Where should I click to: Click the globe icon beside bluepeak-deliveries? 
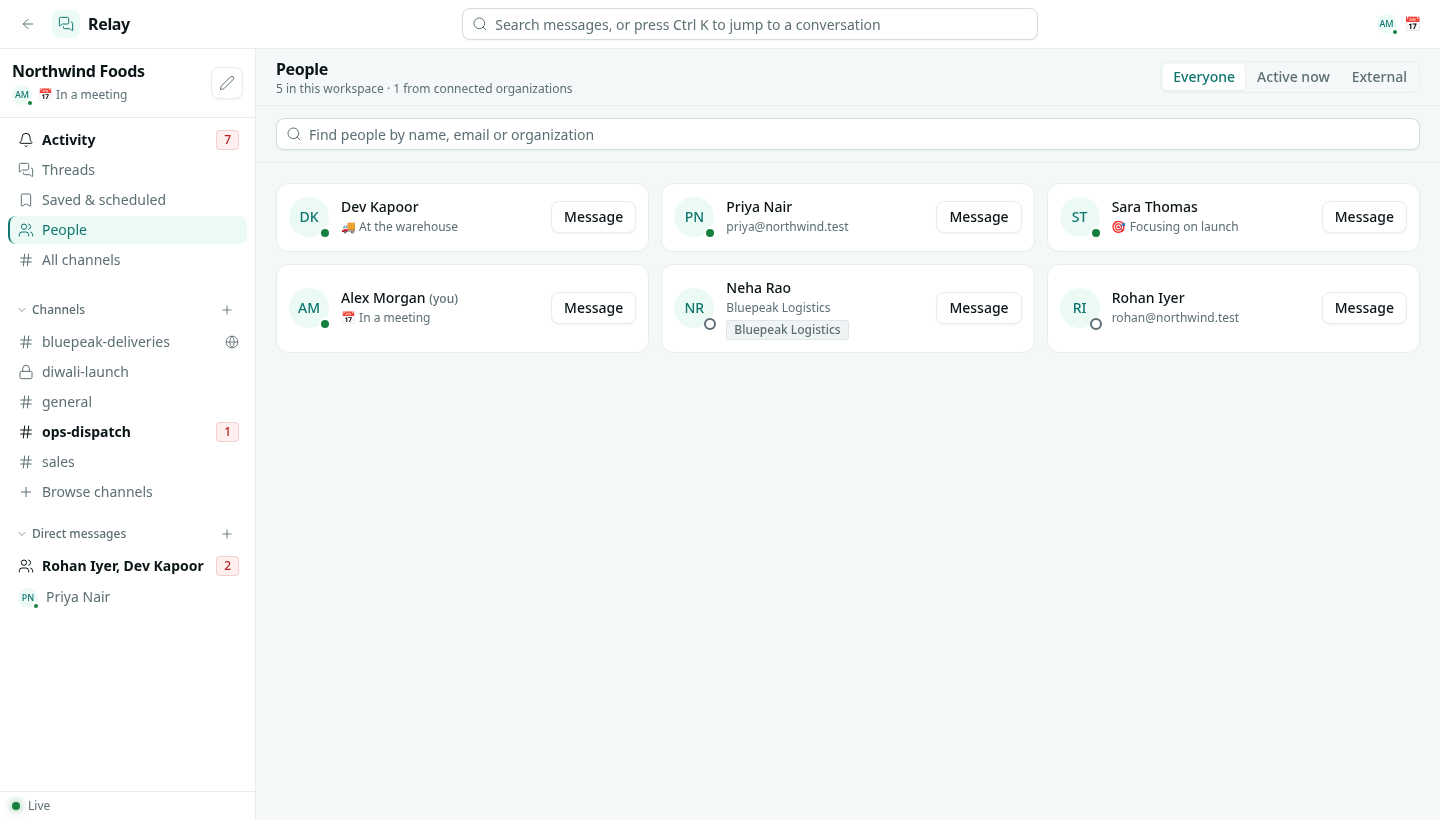tap(232, 342)
